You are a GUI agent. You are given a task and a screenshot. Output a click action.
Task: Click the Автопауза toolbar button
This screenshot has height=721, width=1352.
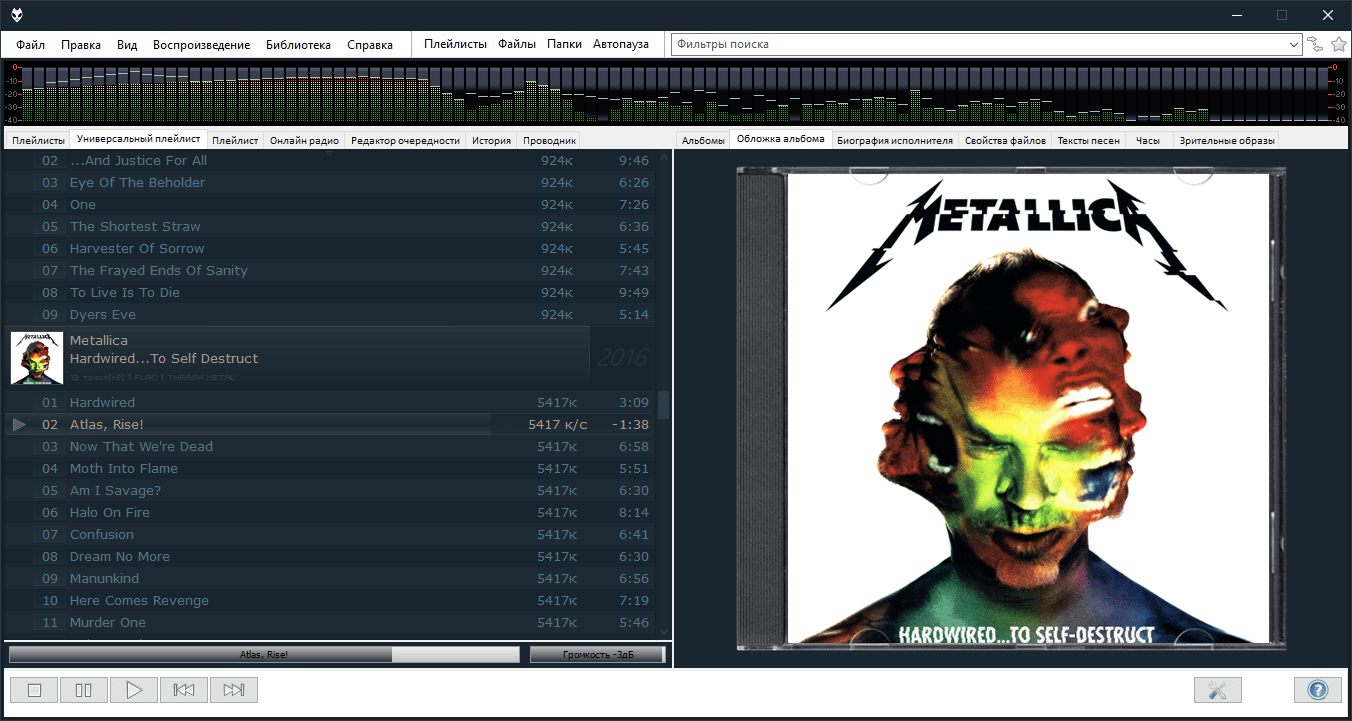click(x=620, y=44)
